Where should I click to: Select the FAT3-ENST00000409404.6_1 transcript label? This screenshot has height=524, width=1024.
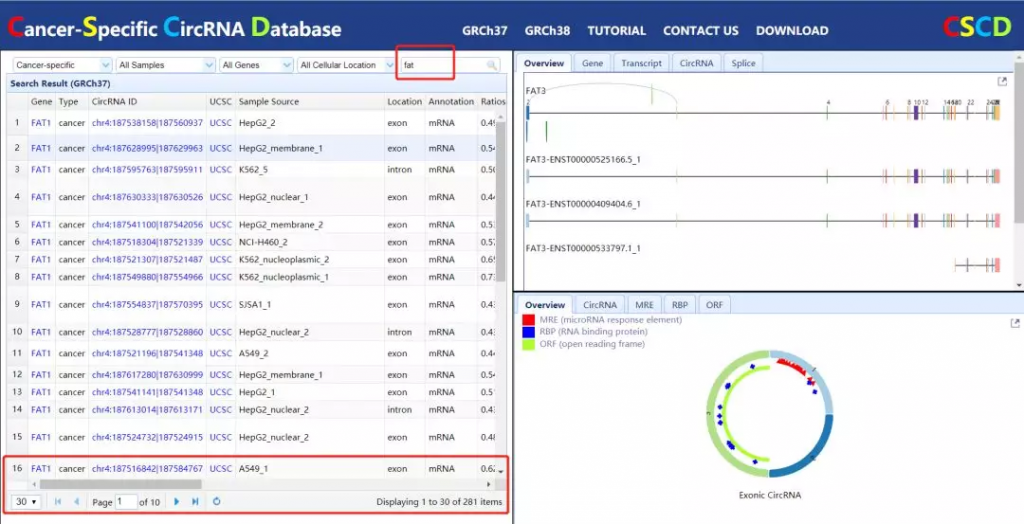coord(583,204)
